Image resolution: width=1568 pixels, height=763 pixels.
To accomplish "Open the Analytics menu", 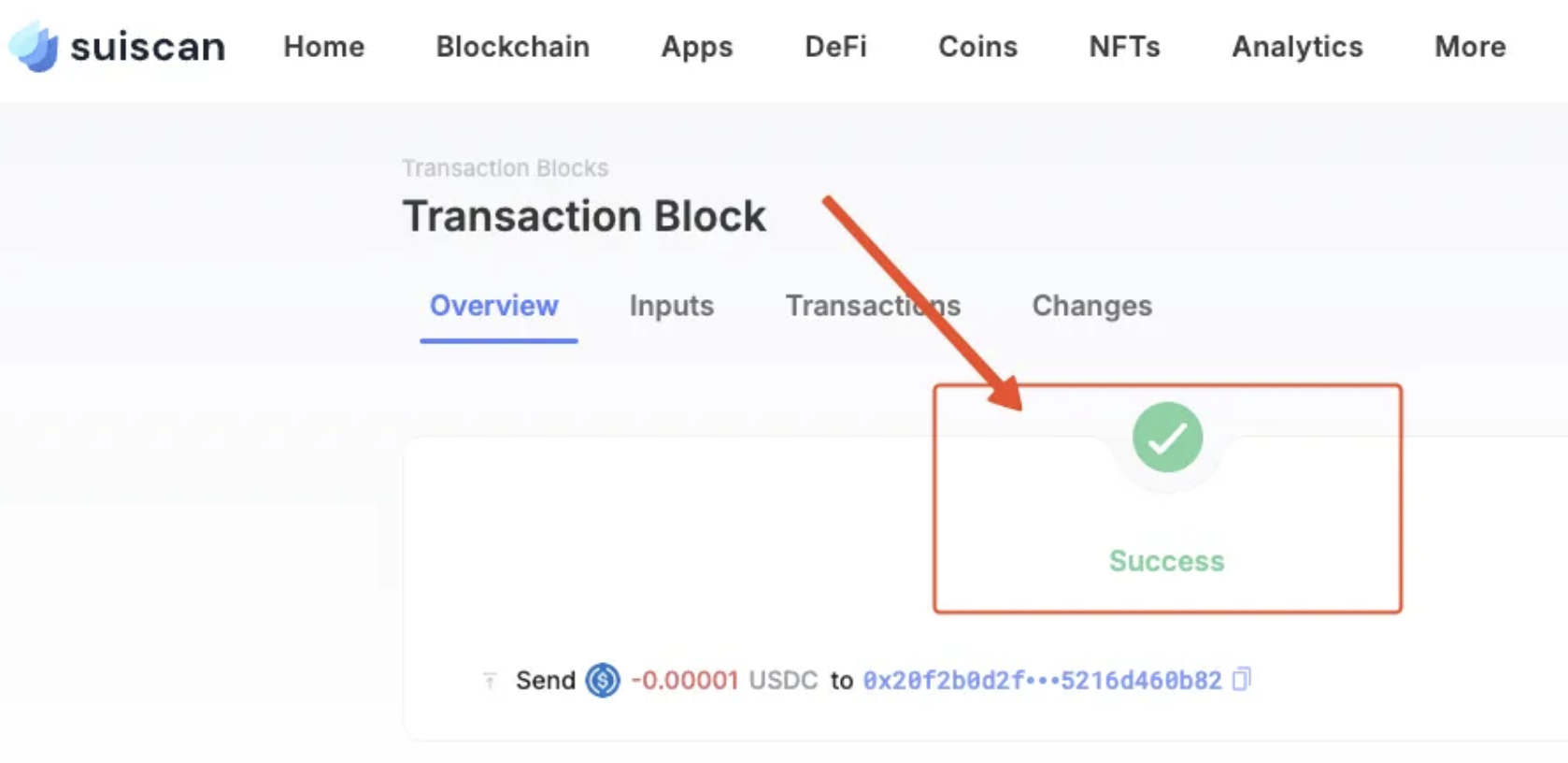I will pyautogui.click(x=1297, y=48).
